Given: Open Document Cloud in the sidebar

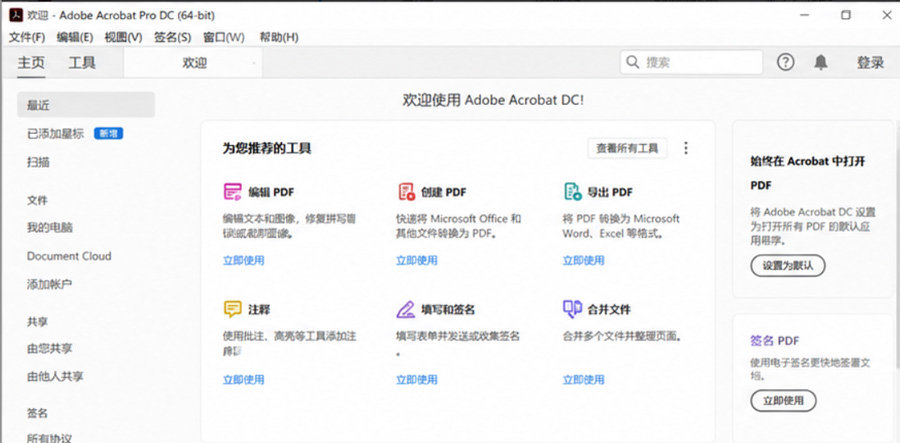Looking at the screenshot, I should click(69, 256).
